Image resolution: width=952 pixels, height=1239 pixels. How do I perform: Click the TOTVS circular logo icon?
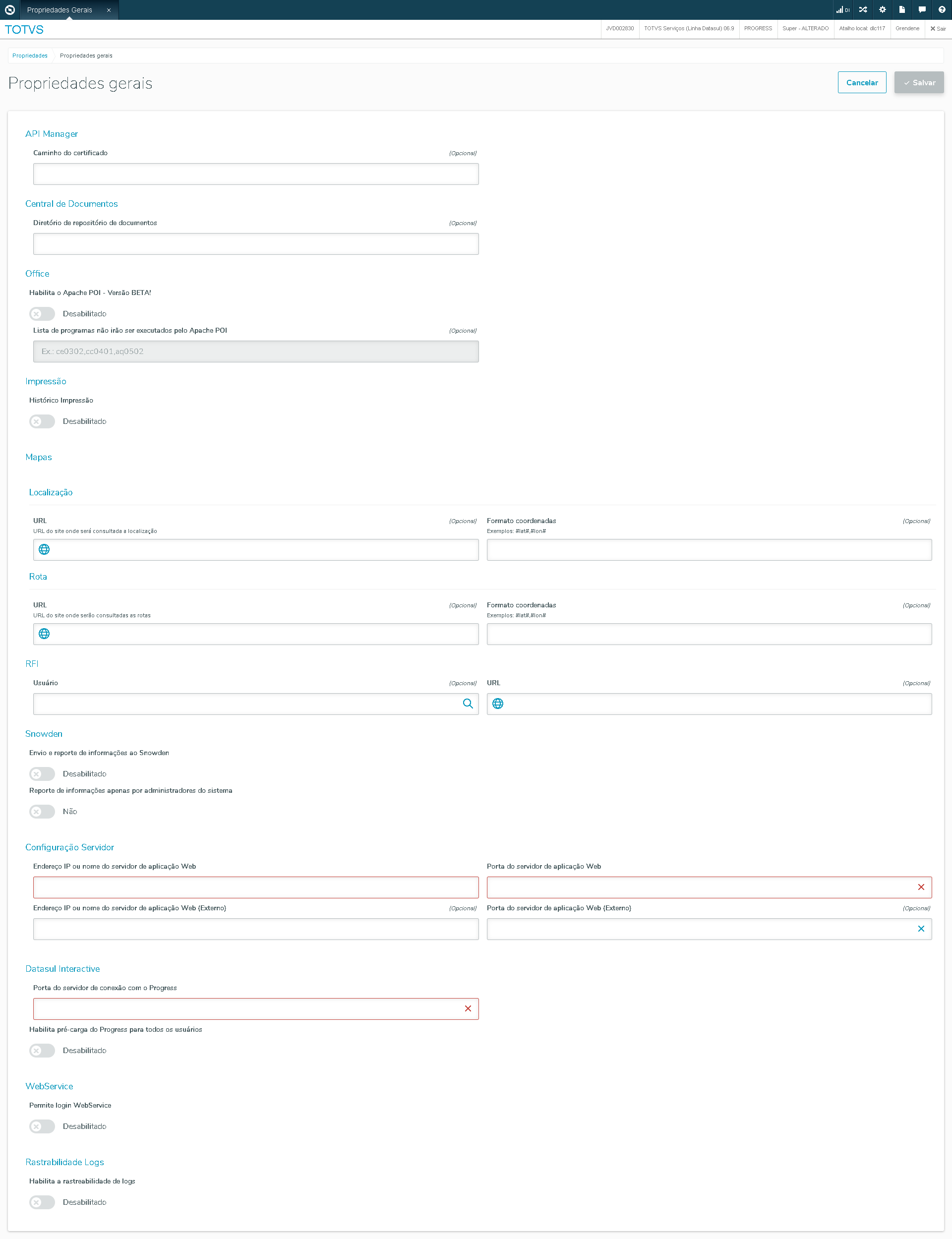9,9
